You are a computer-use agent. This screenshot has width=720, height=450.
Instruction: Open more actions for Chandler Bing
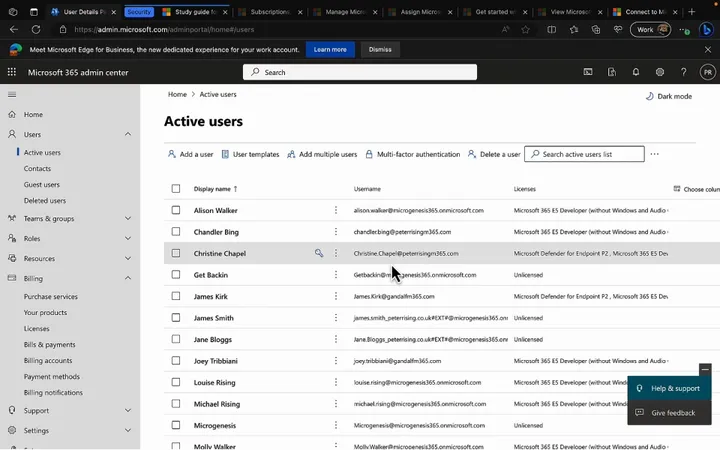pos(336,232)
